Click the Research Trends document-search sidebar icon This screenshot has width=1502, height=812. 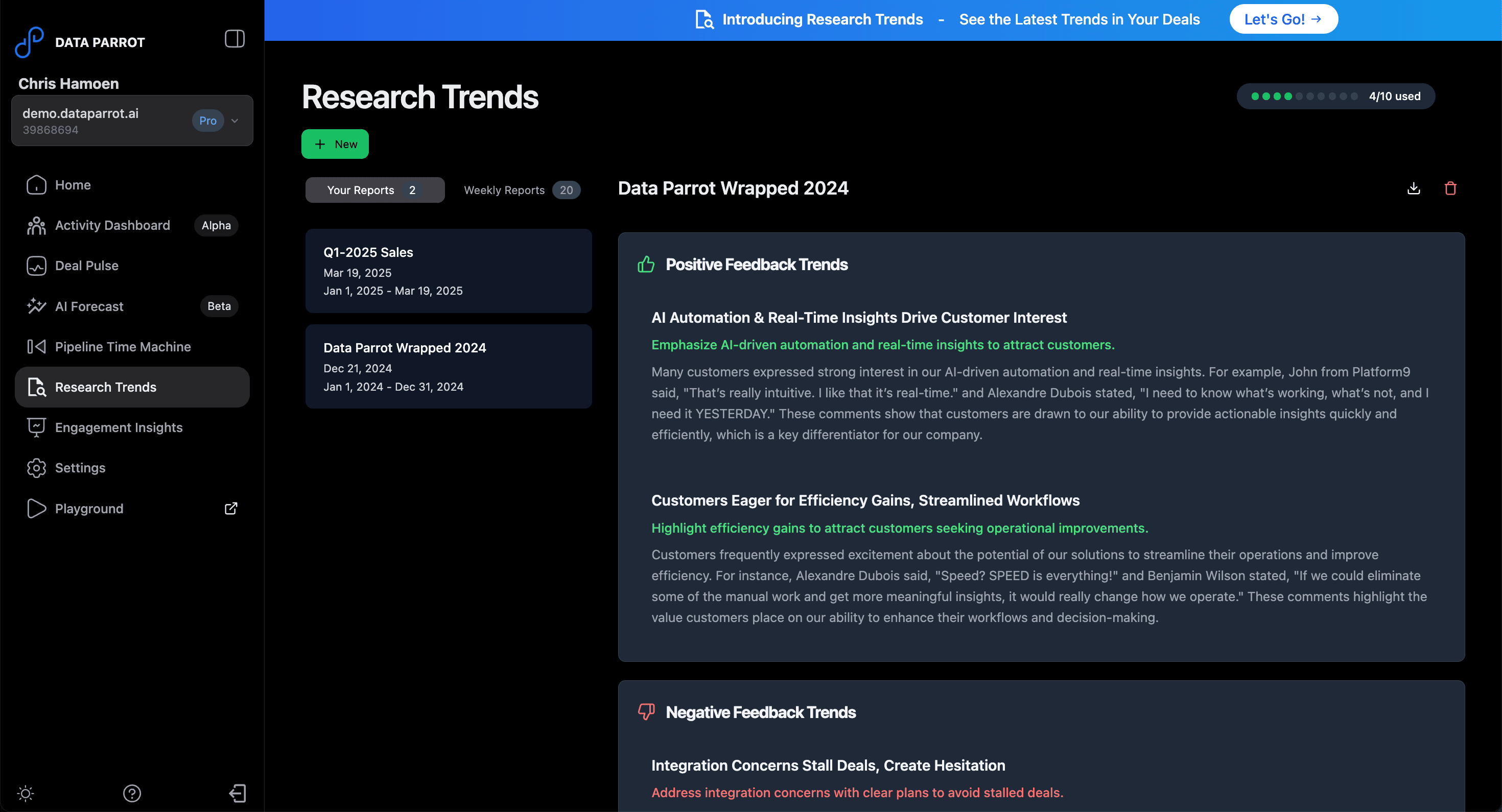[x=36, y=387]
